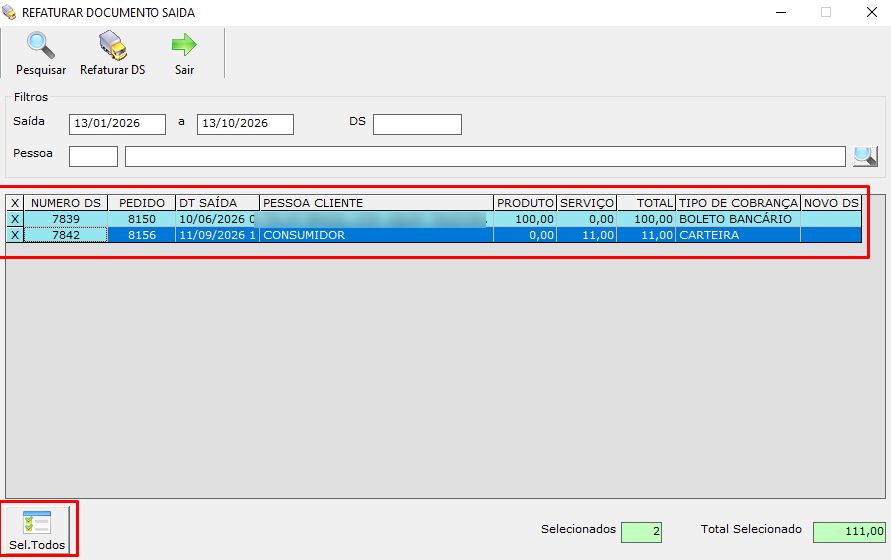Click the PRODUTO column header
Viewport: 891px width, 560px height.
coord(525,203)
